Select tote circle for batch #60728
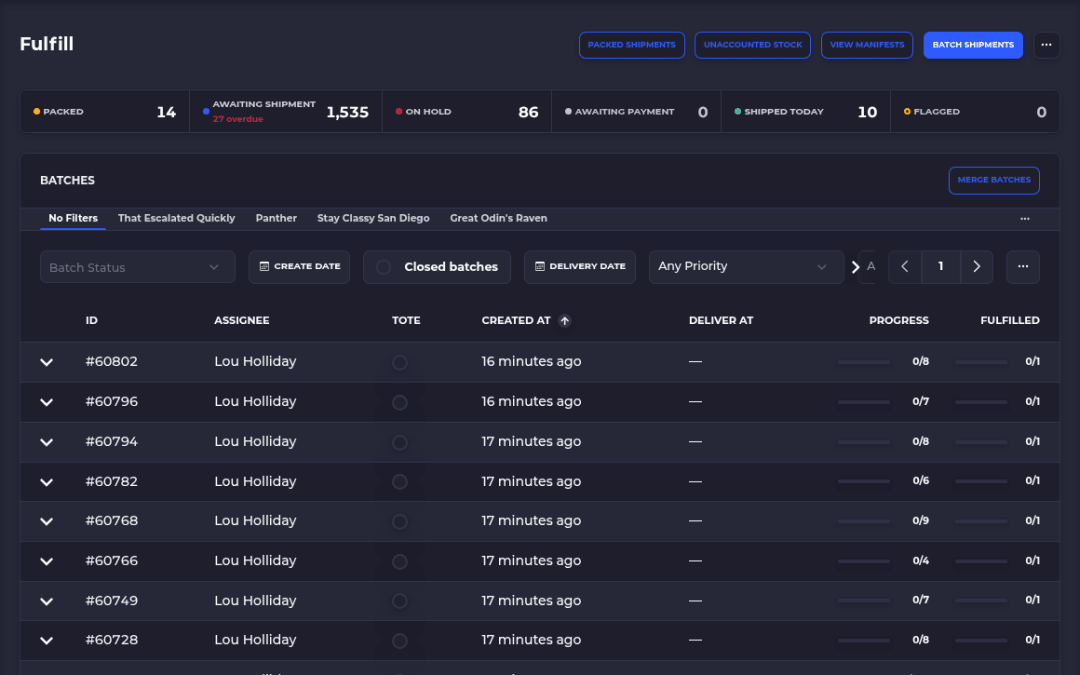Screen dimensions: 1080x675 coord(399,641)
